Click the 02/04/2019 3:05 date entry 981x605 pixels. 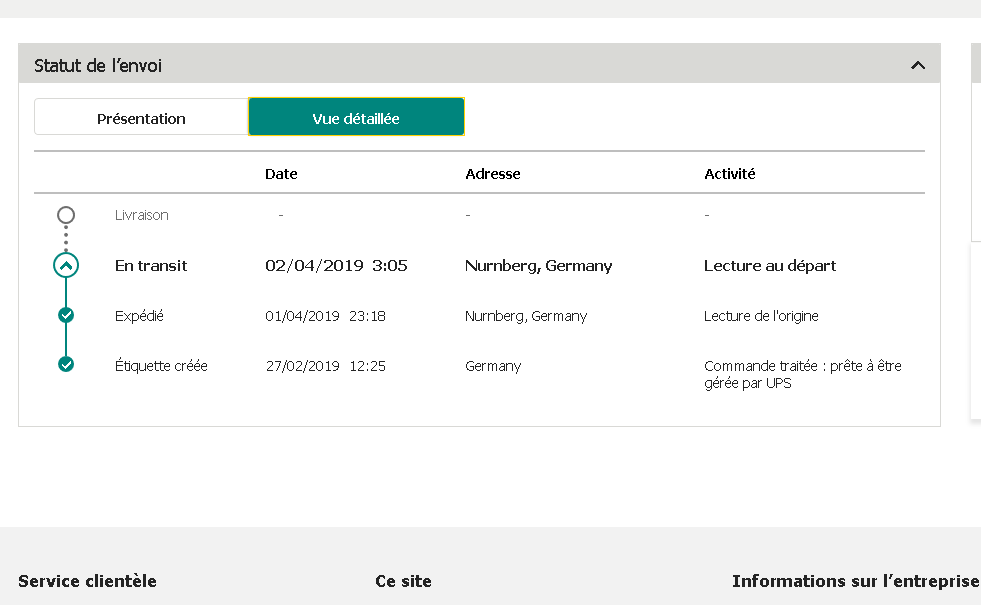(x=336, y=266)
